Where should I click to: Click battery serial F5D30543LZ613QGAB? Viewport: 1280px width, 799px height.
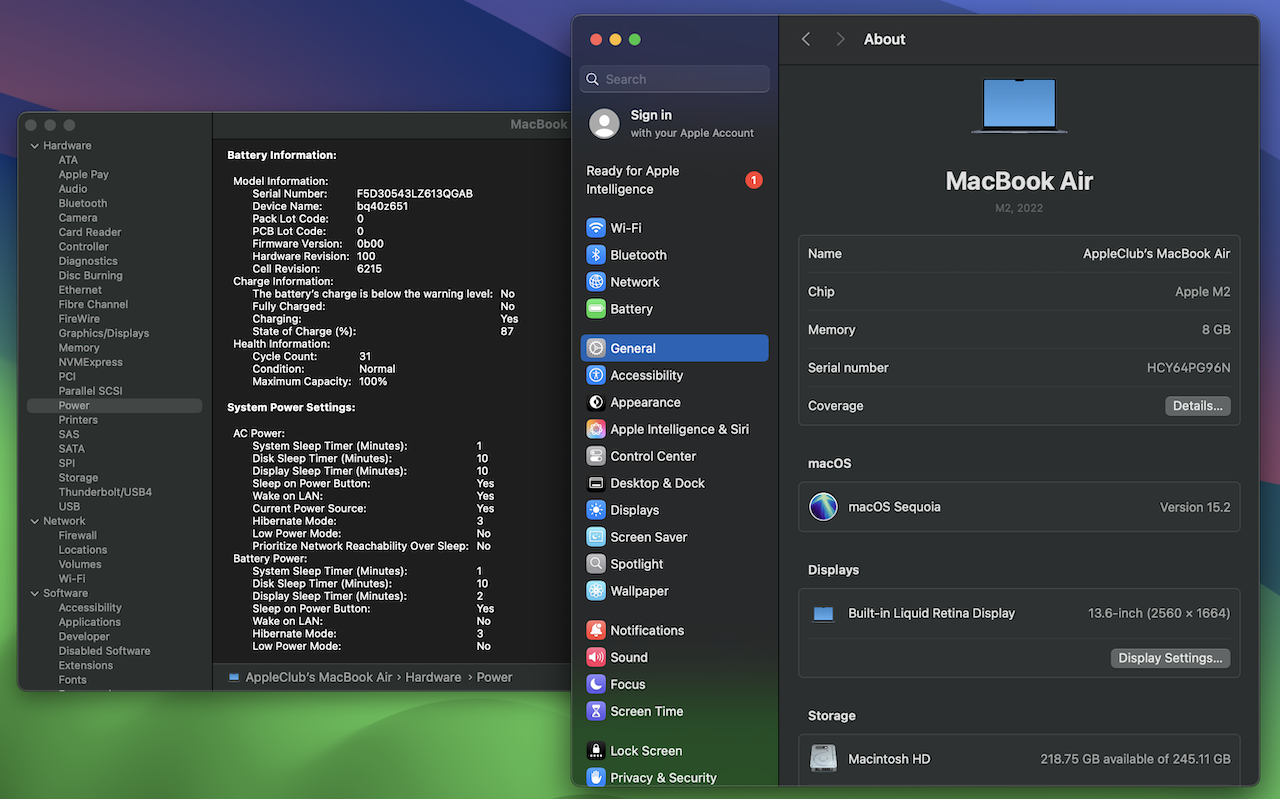(415, 194)
